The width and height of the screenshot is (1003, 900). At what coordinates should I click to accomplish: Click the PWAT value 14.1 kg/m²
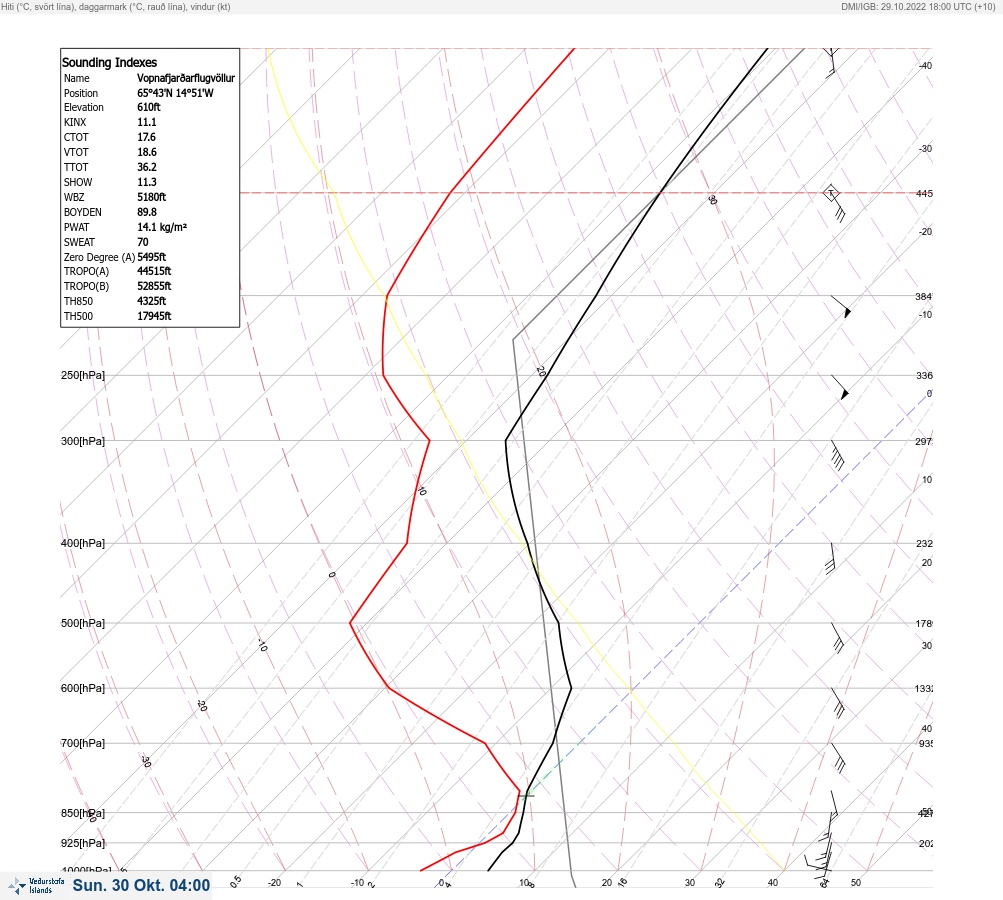162,227
